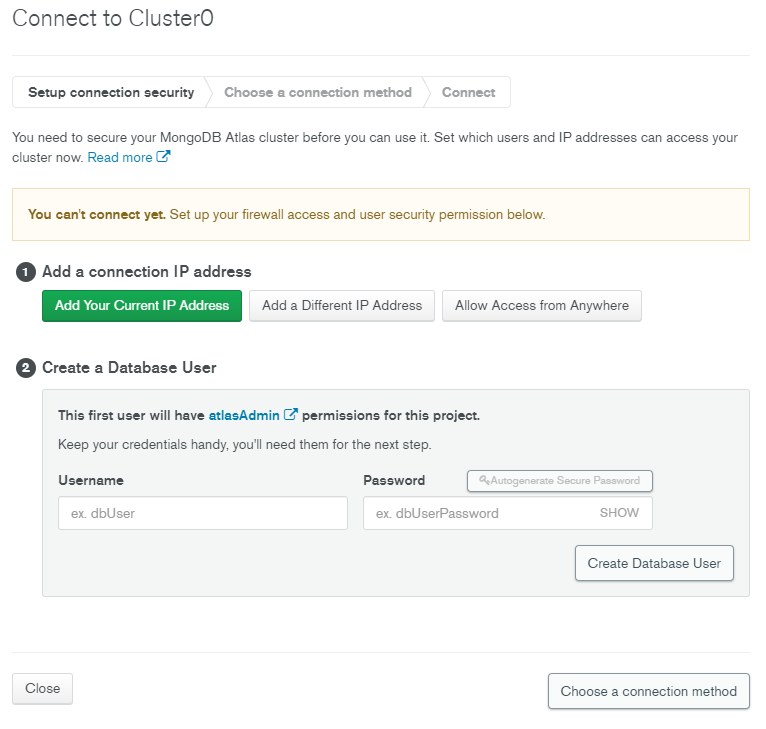Click external link icon next to atlasAdmin
Viewport: 766px width, 729px height.
(291, 415)
